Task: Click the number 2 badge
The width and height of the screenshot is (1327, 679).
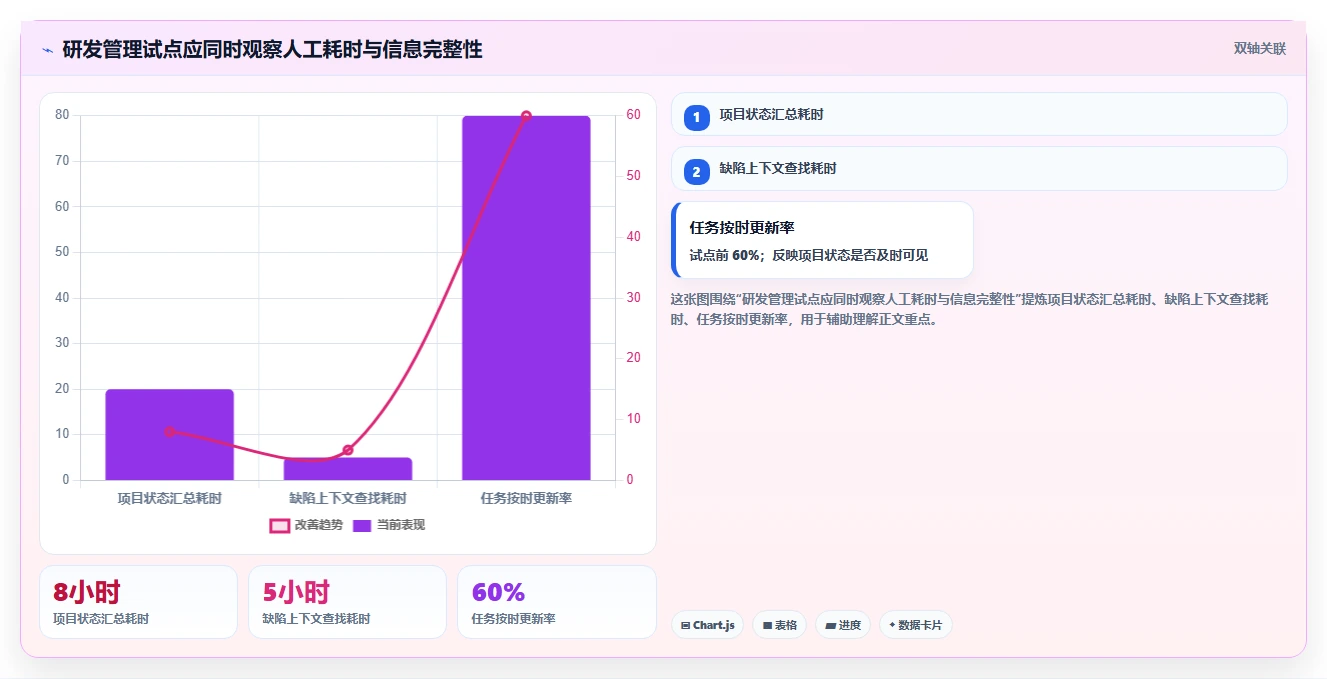Action: (x=696, y=172)
